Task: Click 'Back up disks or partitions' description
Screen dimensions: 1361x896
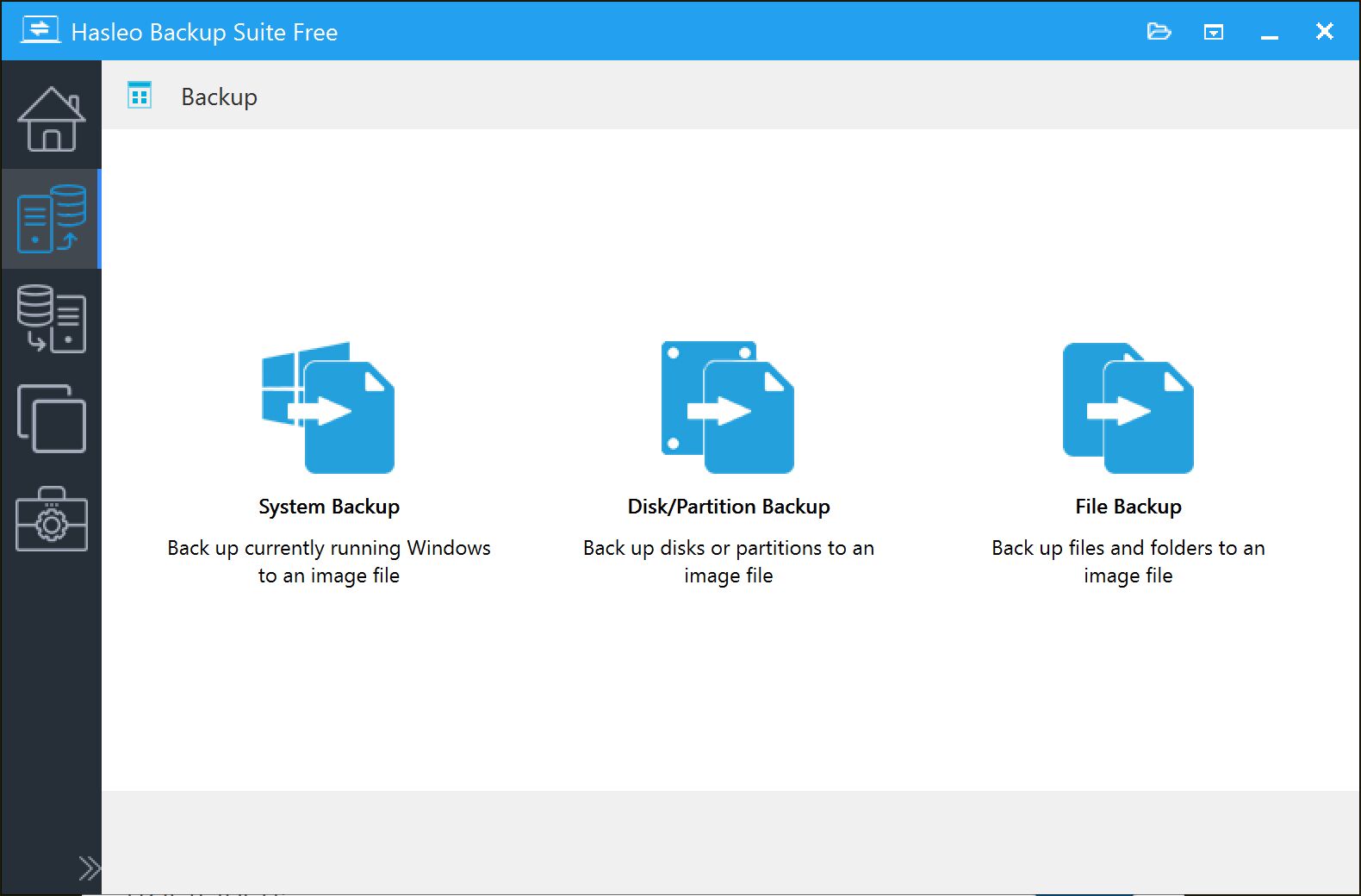Action: [729, 562]
